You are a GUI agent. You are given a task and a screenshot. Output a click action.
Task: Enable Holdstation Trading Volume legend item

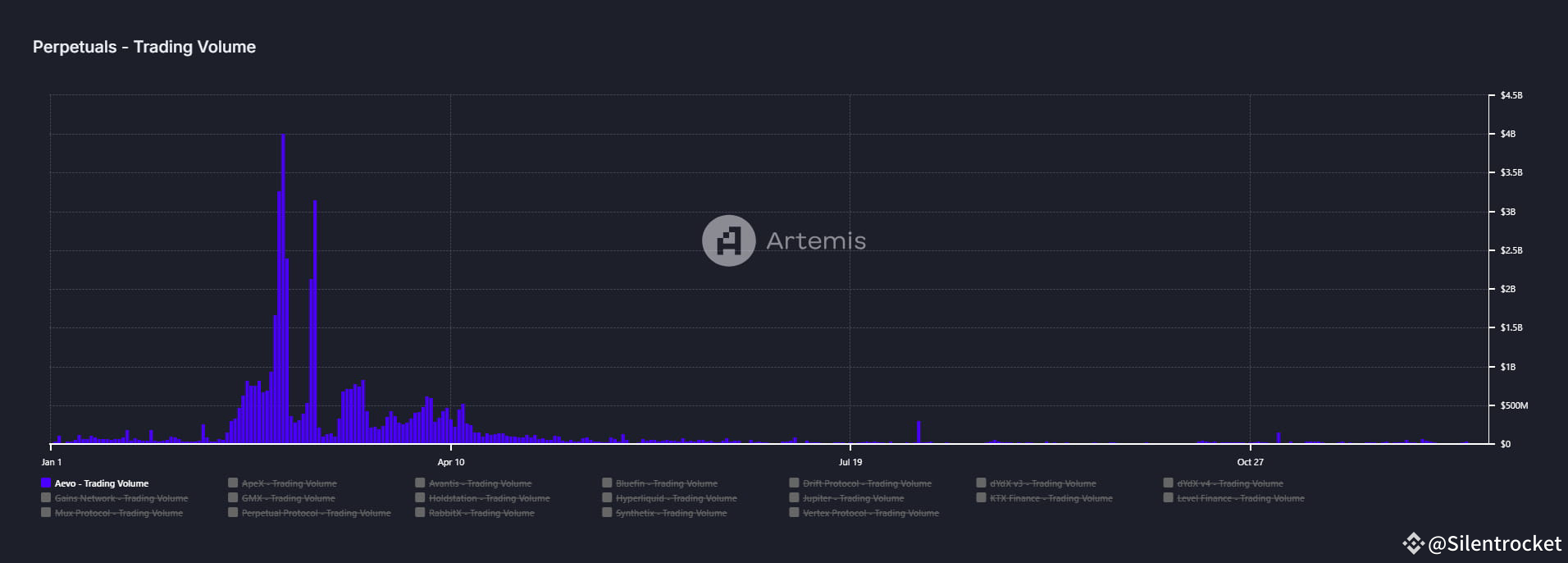482,498
